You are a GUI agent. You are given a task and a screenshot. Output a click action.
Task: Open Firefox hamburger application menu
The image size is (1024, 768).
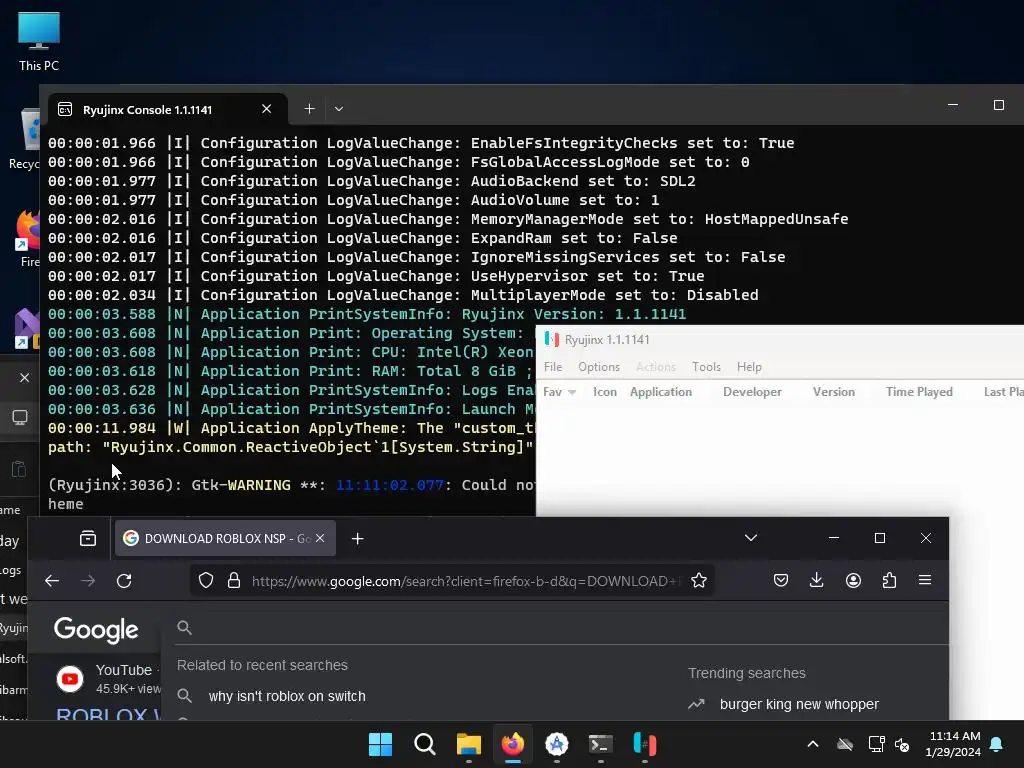point(925,581)
